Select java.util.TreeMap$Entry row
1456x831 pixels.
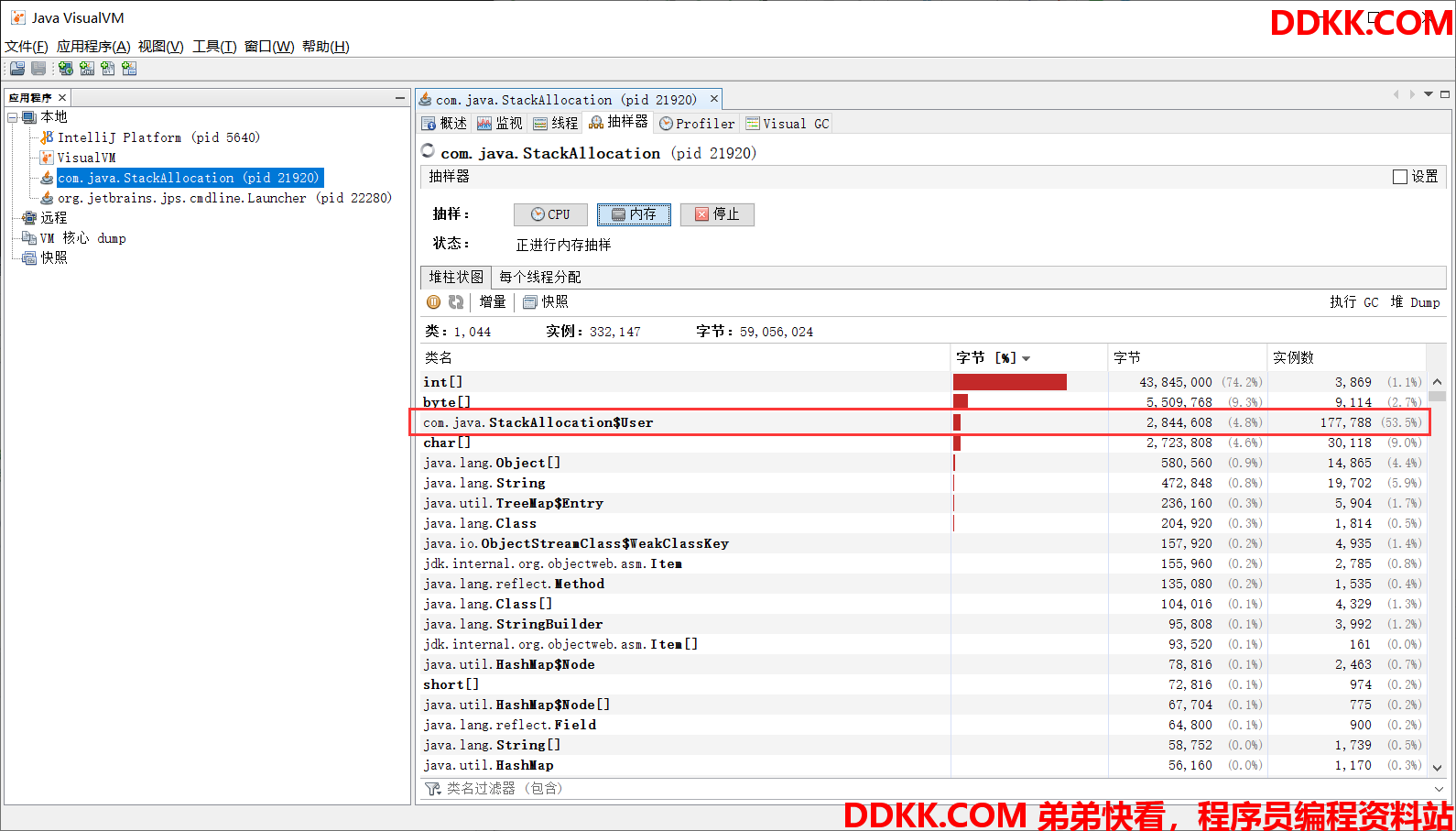click(923, 503)
